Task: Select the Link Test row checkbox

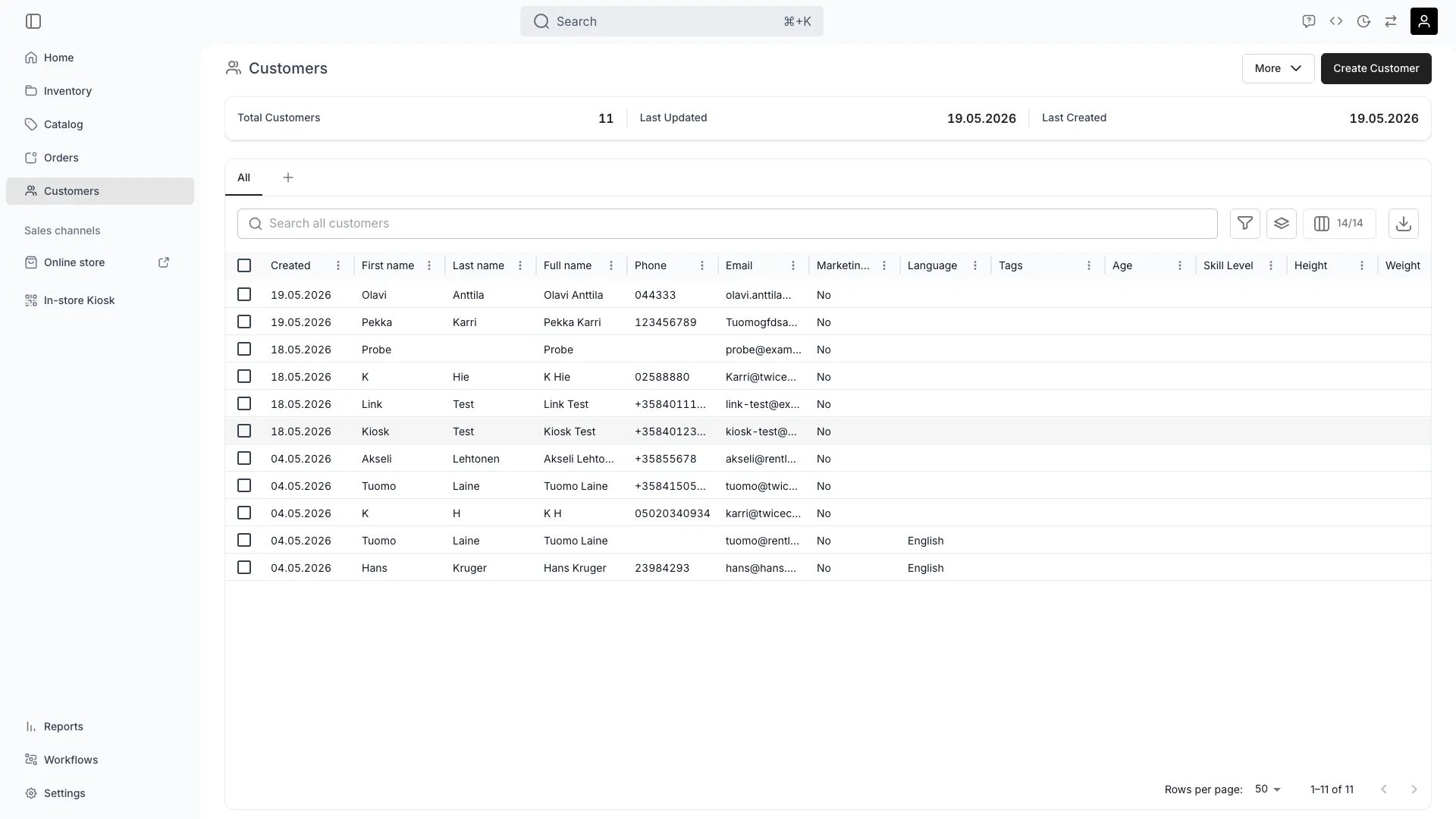Action: coord(244,403)
